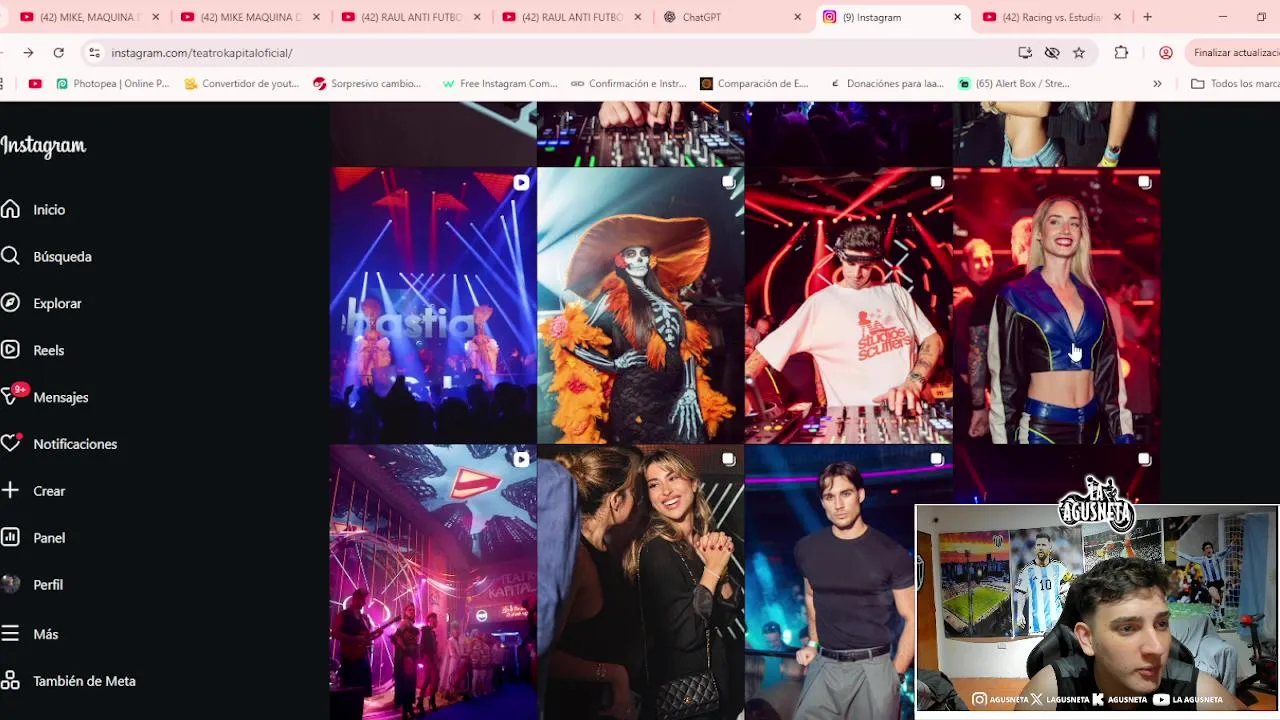Open Perfil avatar icon
Viewport: 1280px width, 720px height.
tap(10, 584)
